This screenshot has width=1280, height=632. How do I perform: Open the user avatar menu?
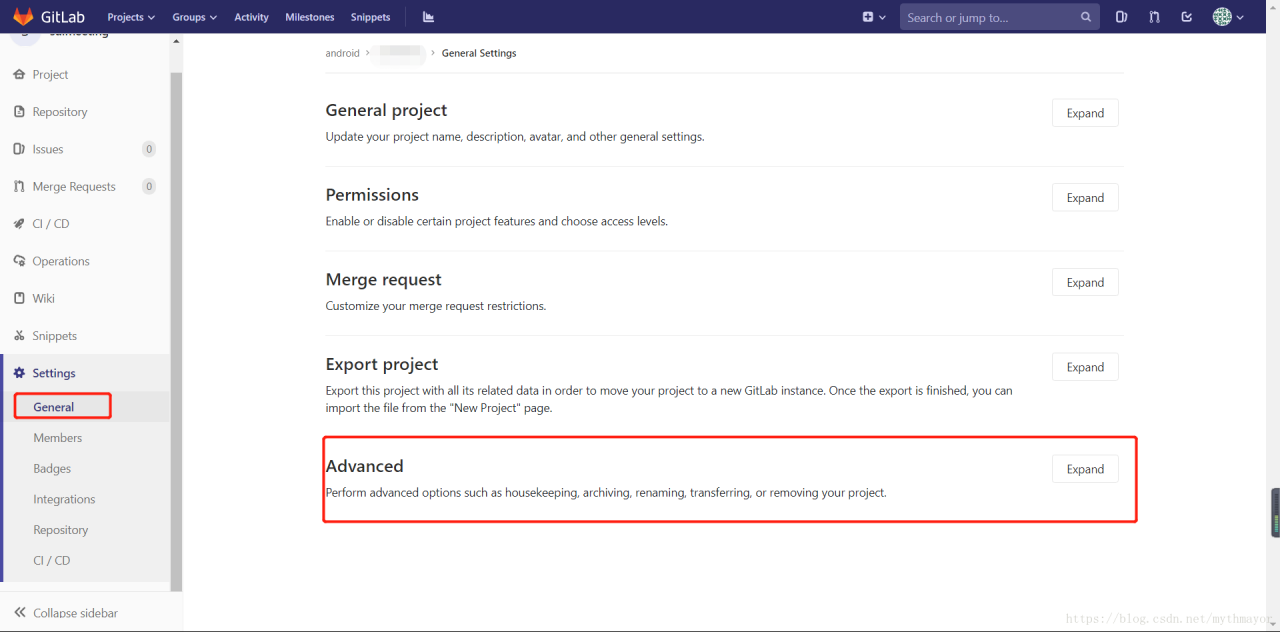[1228, 17]
